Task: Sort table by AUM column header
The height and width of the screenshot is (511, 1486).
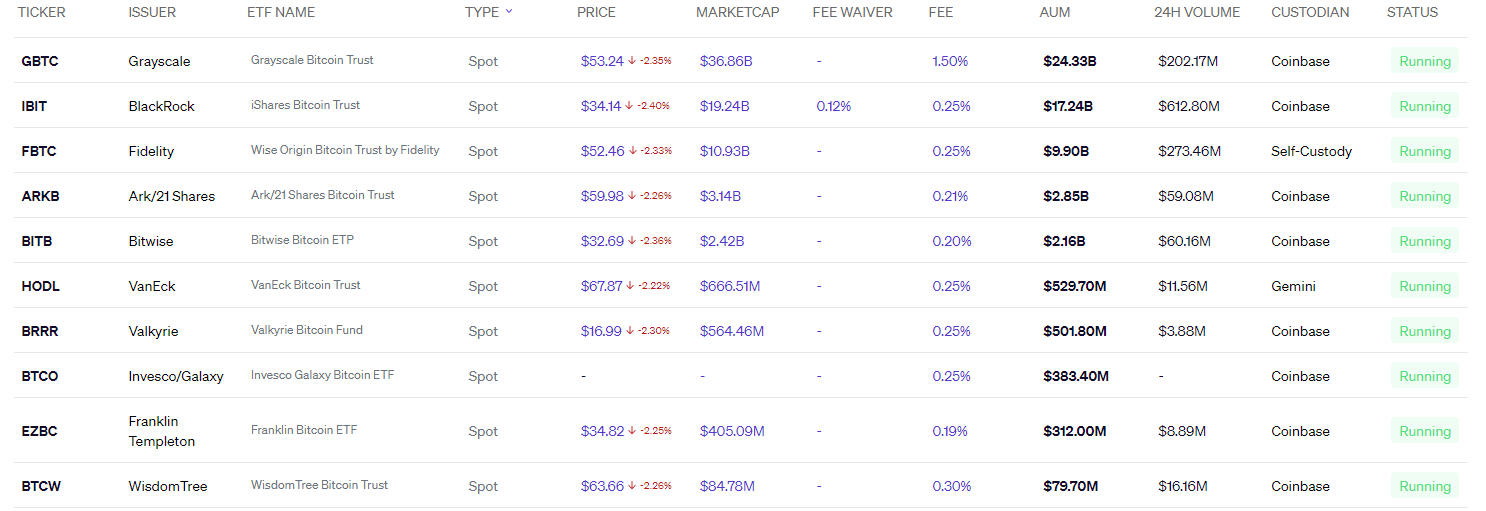Action: [1054, 12]
